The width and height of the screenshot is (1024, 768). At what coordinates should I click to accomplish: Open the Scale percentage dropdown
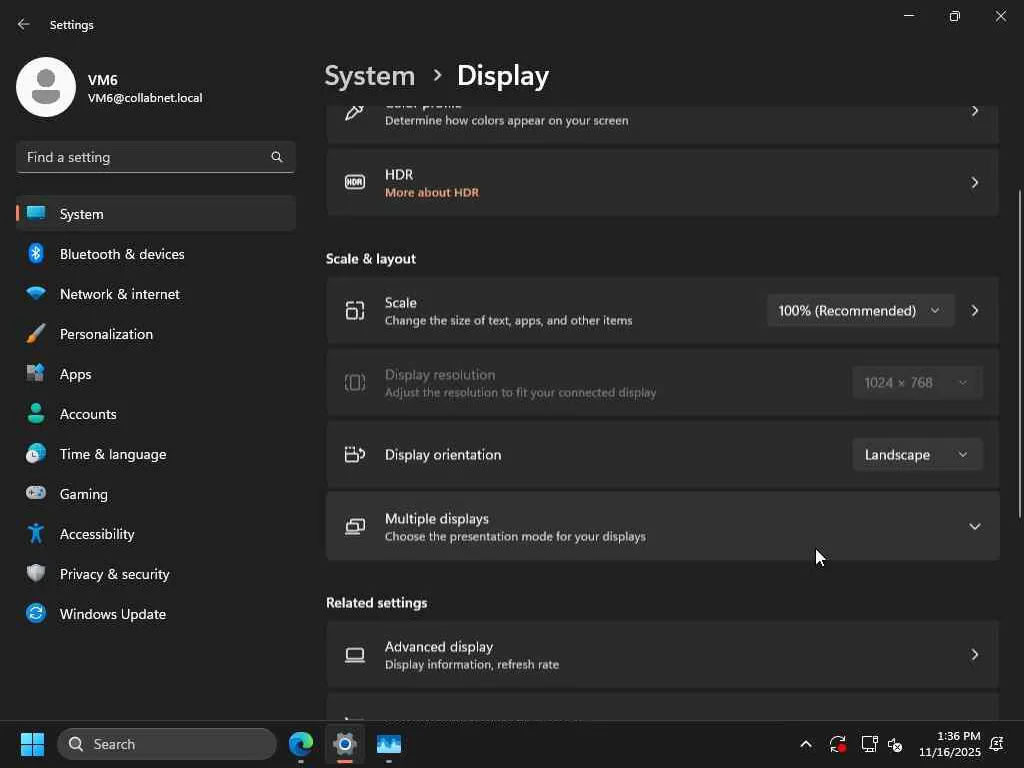click(859, 311)
